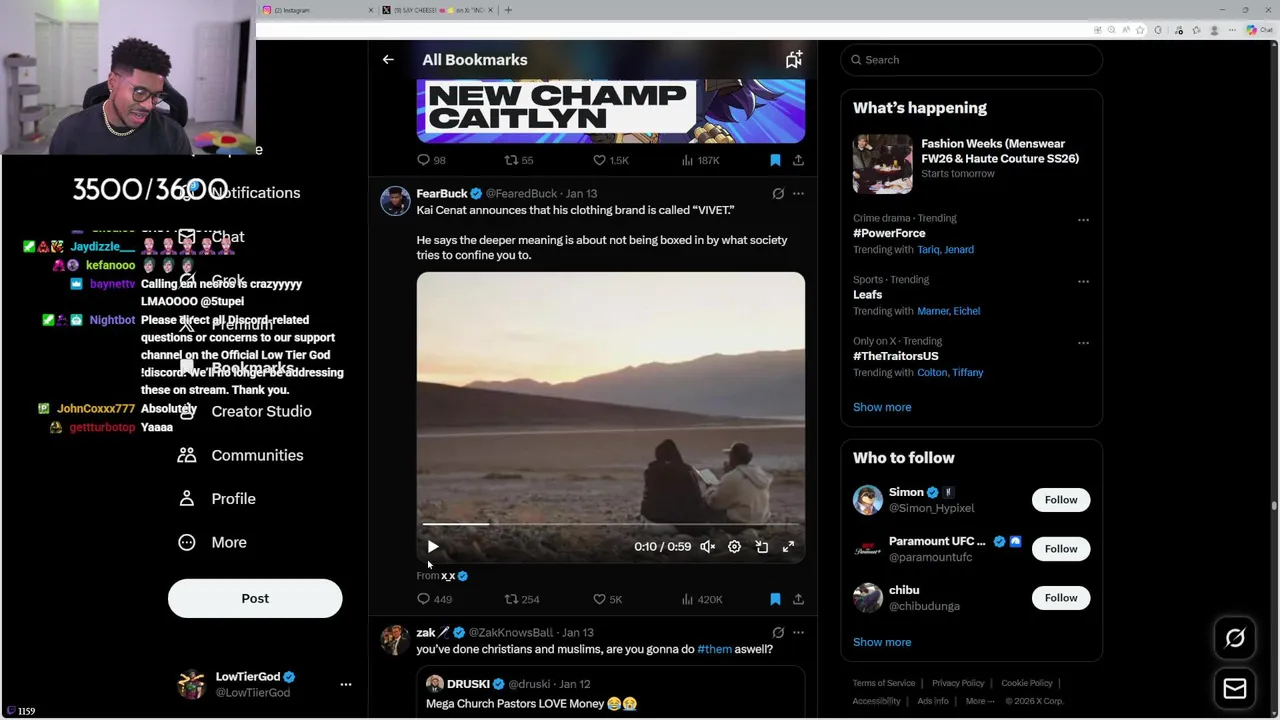View analytics showing 420K views
Screen dimensions: 1280x720
tap(701, 599)
